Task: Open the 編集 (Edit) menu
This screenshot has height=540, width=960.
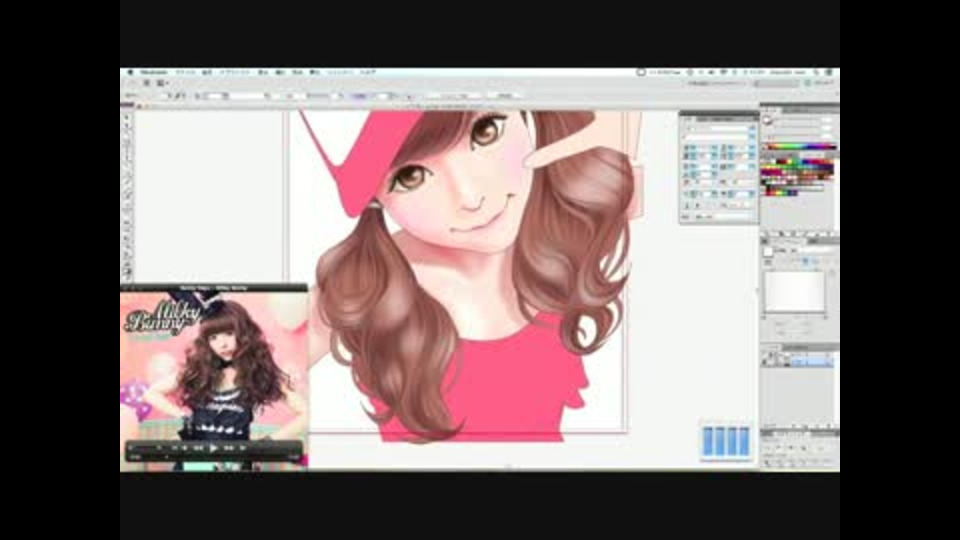Action: pos(208,72)
